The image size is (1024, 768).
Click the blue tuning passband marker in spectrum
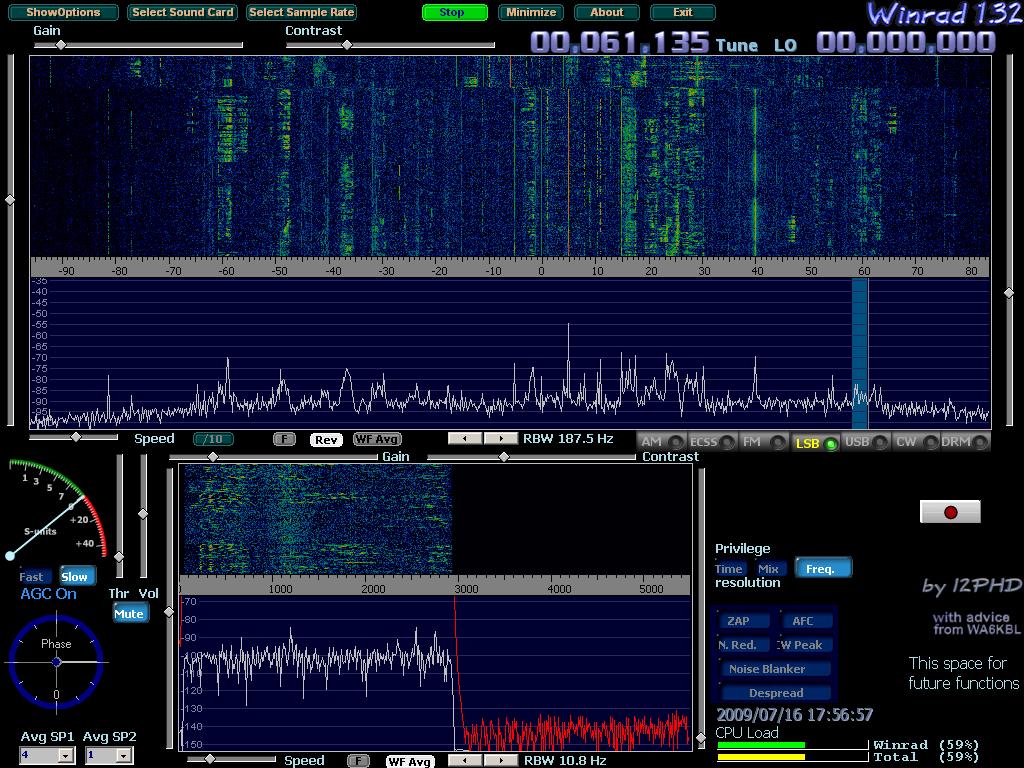point(860,353)
